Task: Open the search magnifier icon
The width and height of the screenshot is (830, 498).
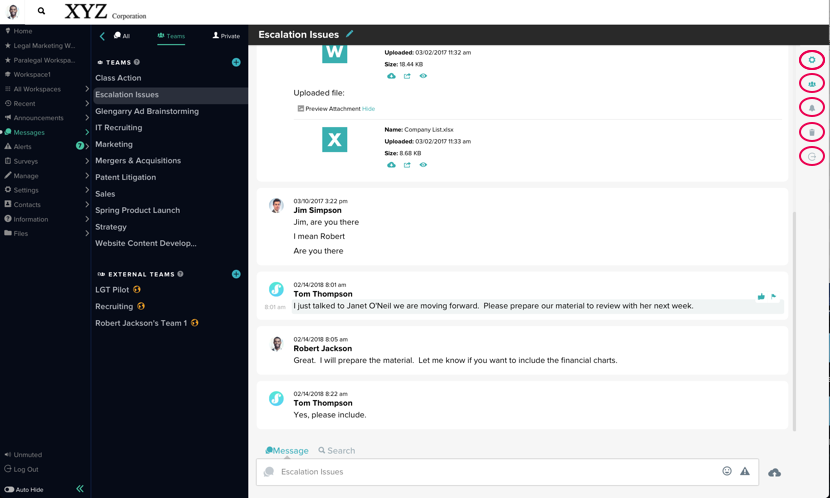Action: click(x=41, y=11)
